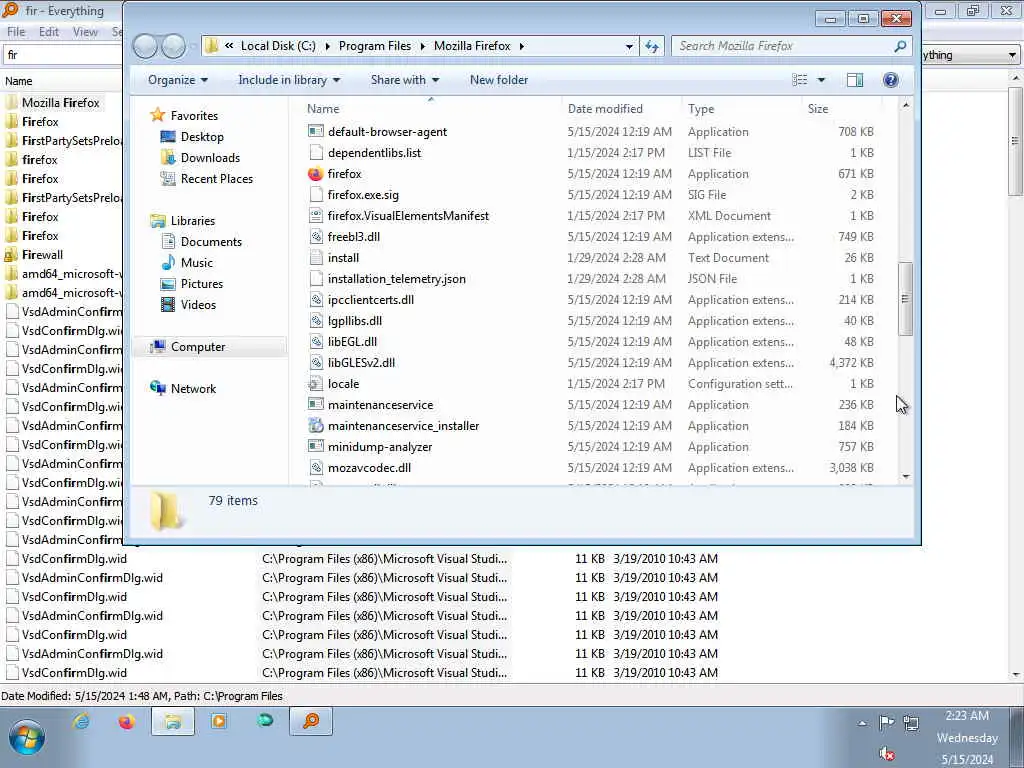Select libGLESv2.dll in file list
1024x768 pixels.
361,362
